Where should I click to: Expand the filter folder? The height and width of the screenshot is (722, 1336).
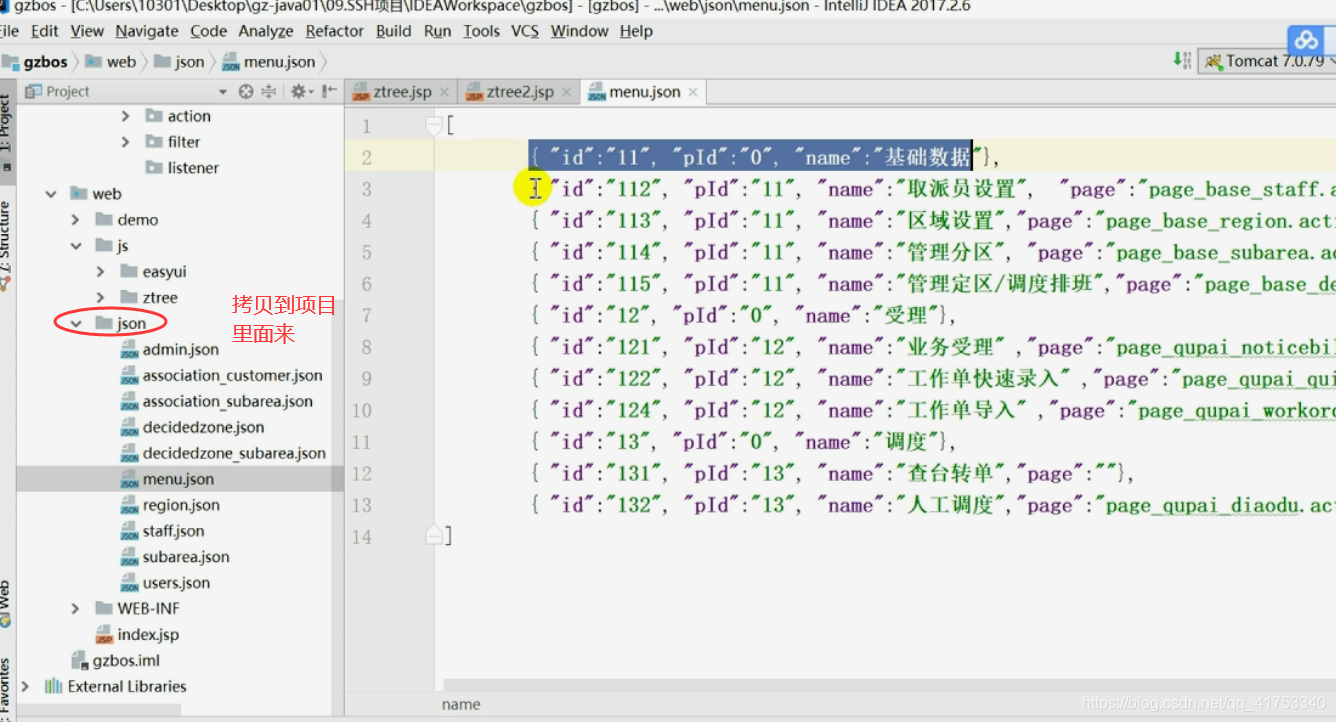point(125,142)
